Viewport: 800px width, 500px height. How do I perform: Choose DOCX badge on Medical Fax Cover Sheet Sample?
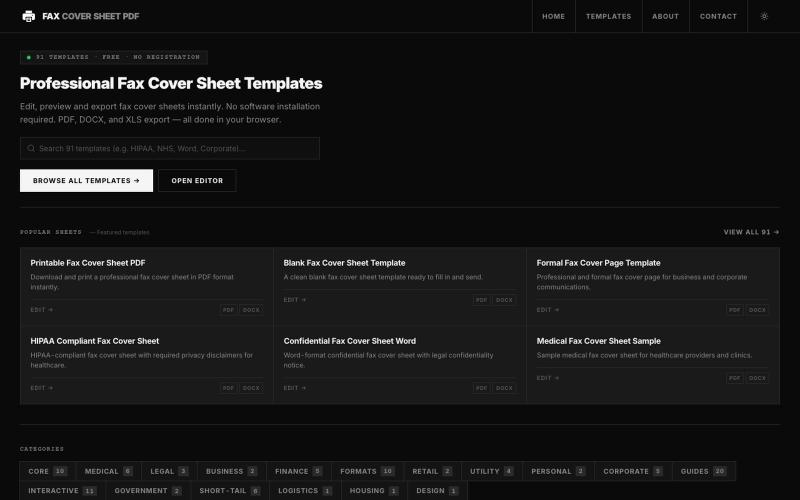point(757,378)
